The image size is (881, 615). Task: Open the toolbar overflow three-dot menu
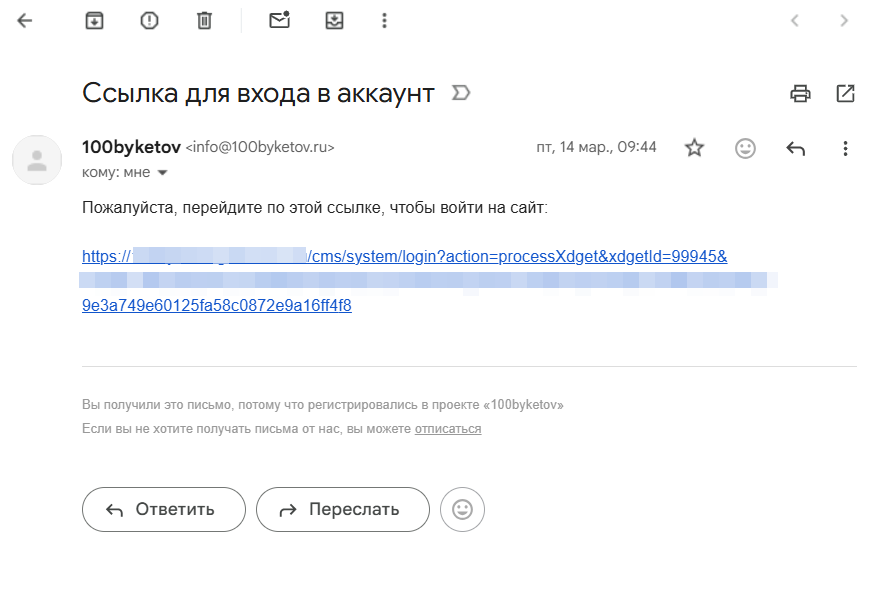(x=384, y=20)
